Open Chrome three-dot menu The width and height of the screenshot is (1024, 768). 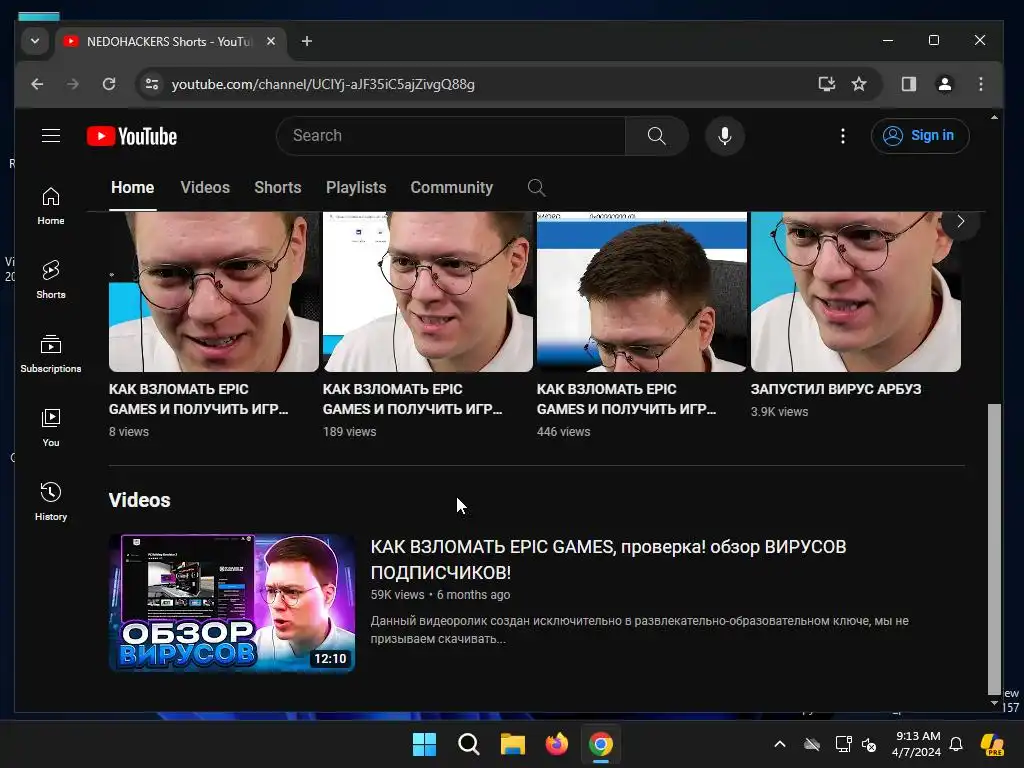980,84
